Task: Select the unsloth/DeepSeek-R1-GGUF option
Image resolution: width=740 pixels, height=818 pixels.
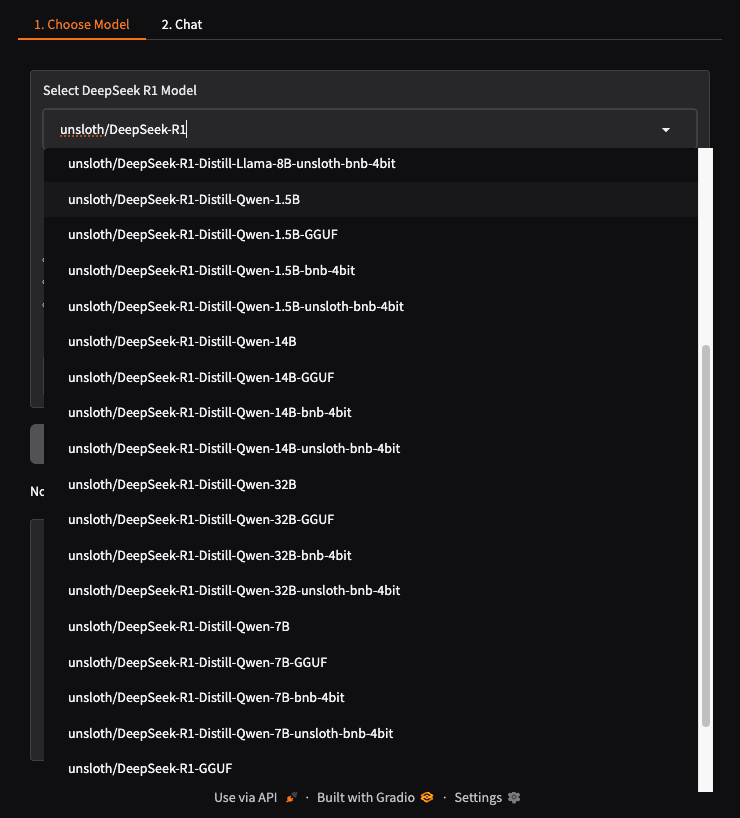Action: pos(150,769)
